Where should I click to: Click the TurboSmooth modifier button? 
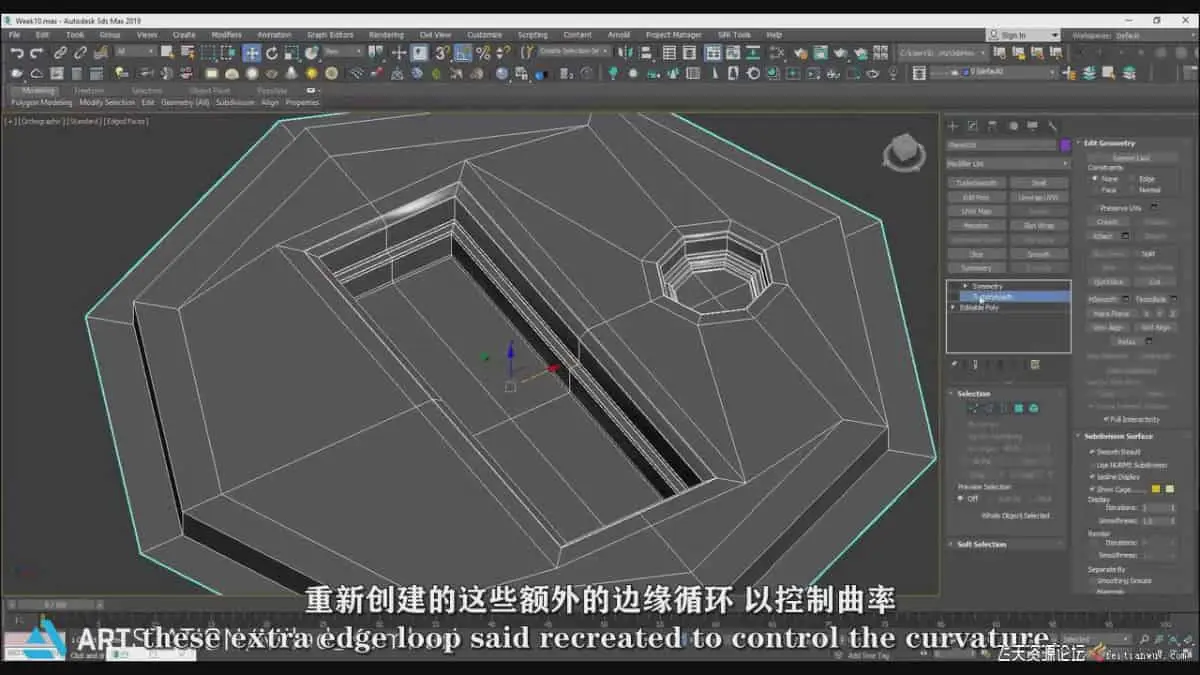[x=977, y=183]
